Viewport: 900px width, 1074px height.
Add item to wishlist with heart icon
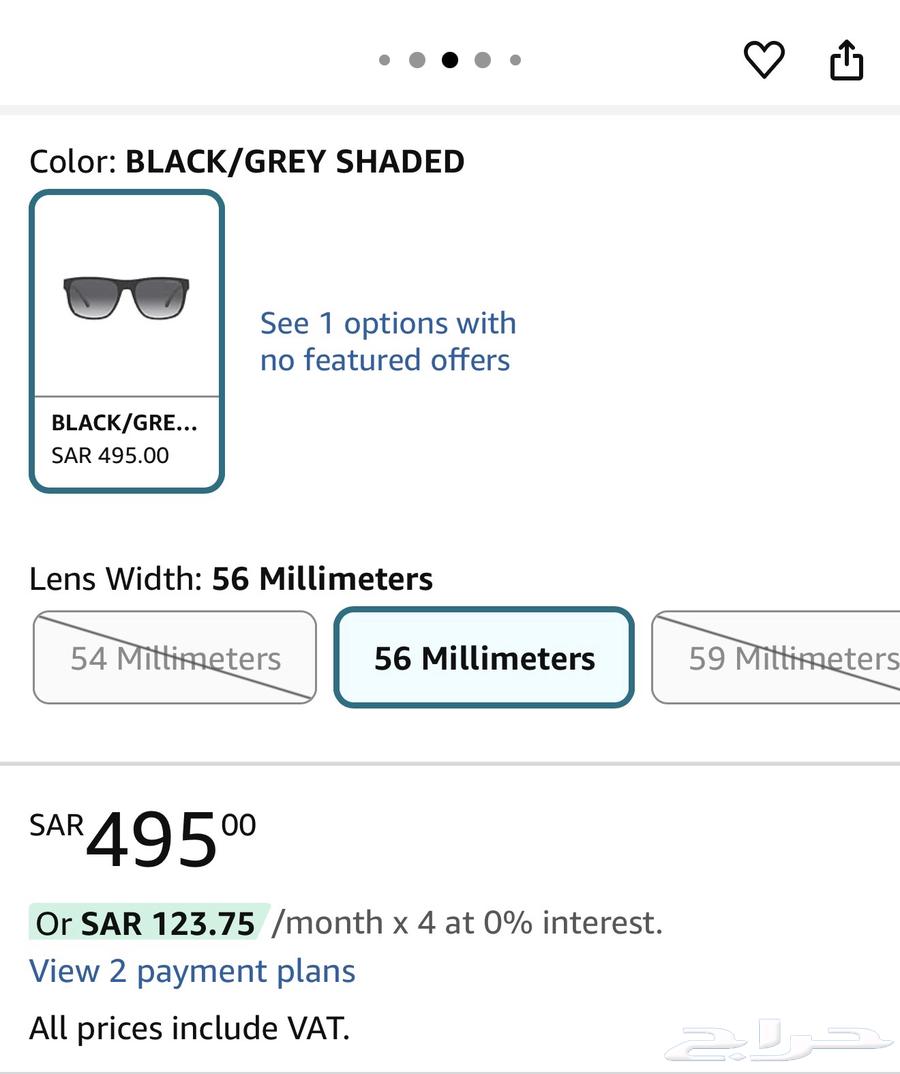pyautogui.click(x=764, y=60)
